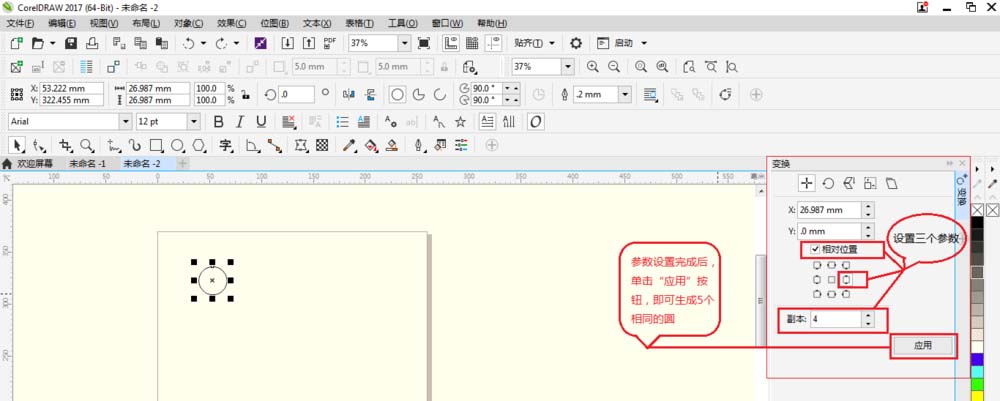Select the Rectangle tool
The width and height of the screenshot is (1000, 401).
[x=156, y=145]
